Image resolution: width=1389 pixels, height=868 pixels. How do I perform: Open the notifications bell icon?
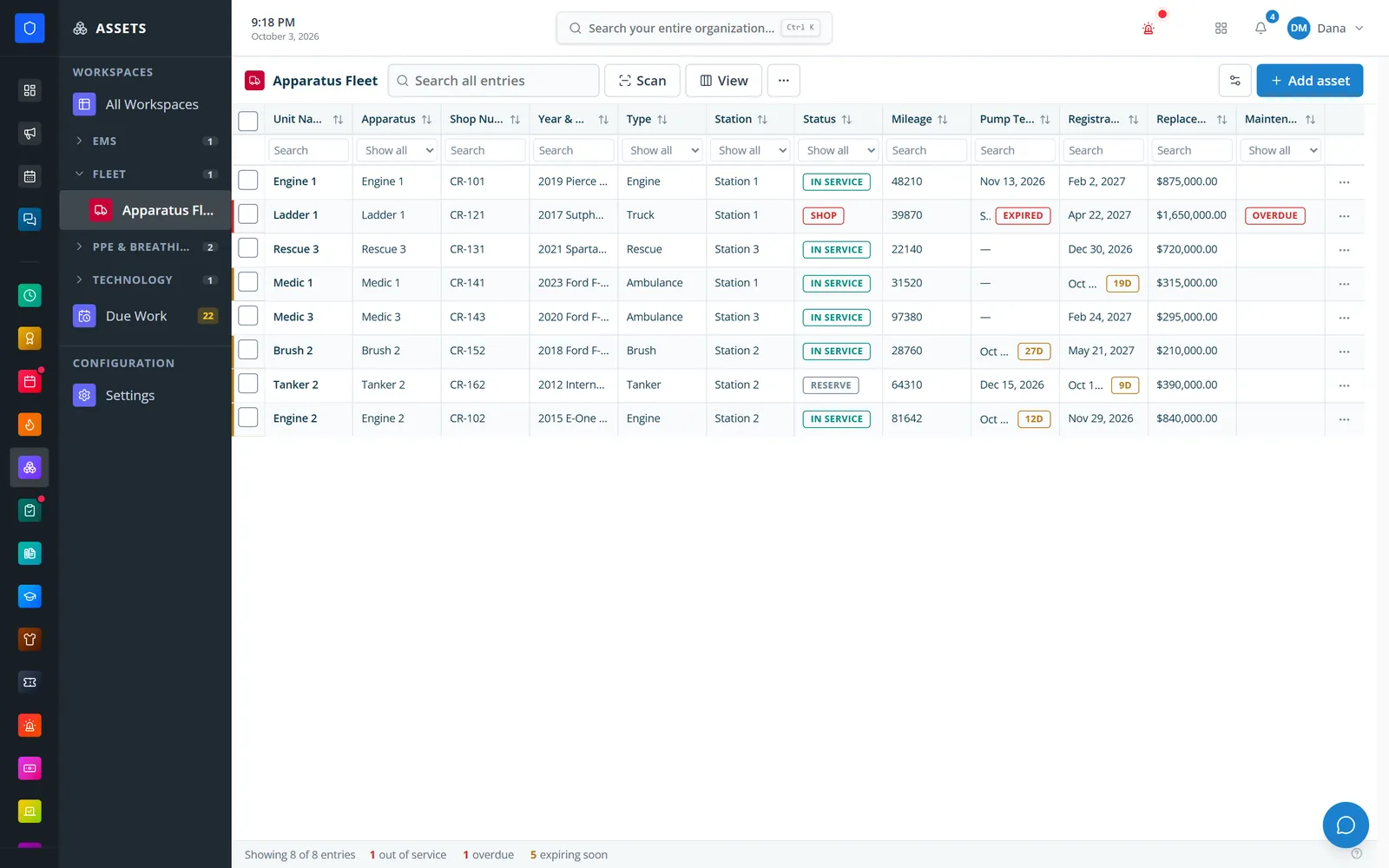tap(1261, 28)
